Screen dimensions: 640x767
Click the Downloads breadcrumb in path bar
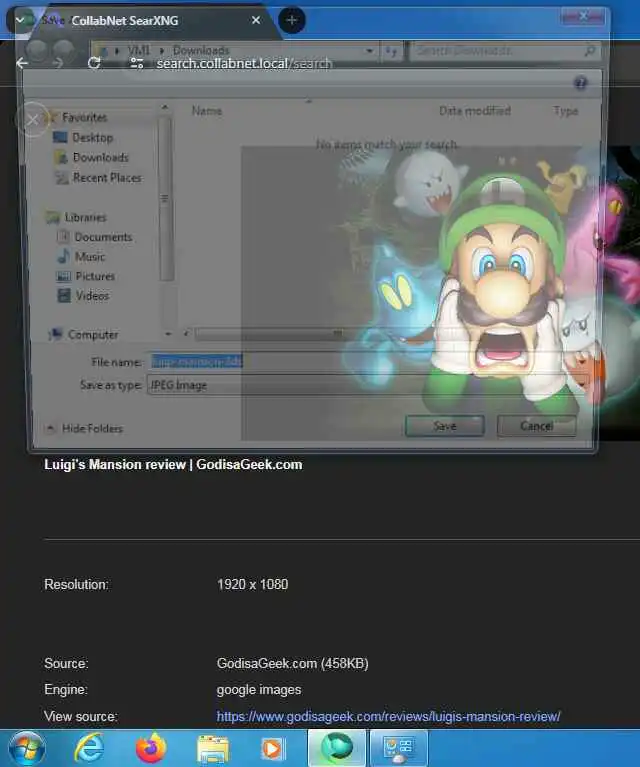click(201, 50)
